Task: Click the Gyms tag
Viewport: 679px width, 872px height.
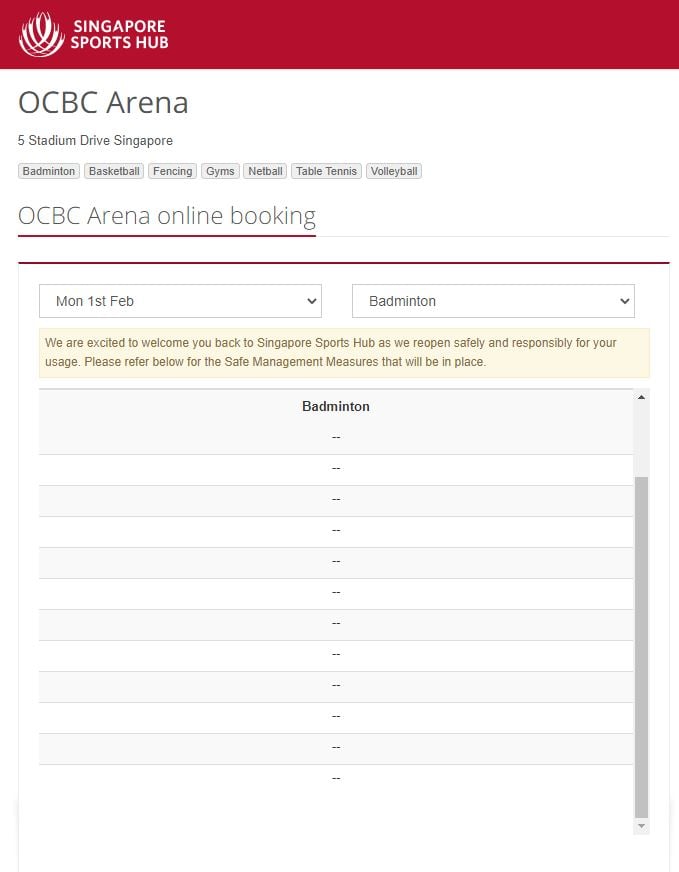Action: point(220,171)
